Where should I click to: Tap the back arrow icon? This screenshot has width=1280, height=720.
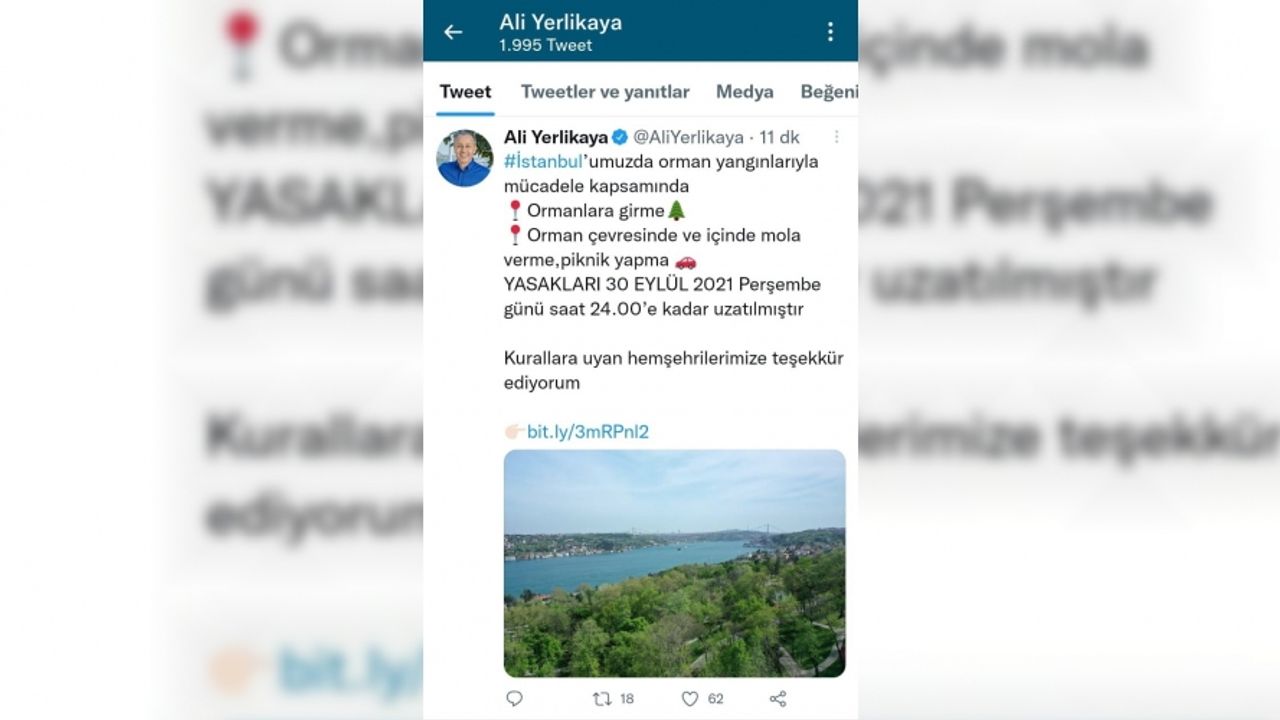(453, 32)
